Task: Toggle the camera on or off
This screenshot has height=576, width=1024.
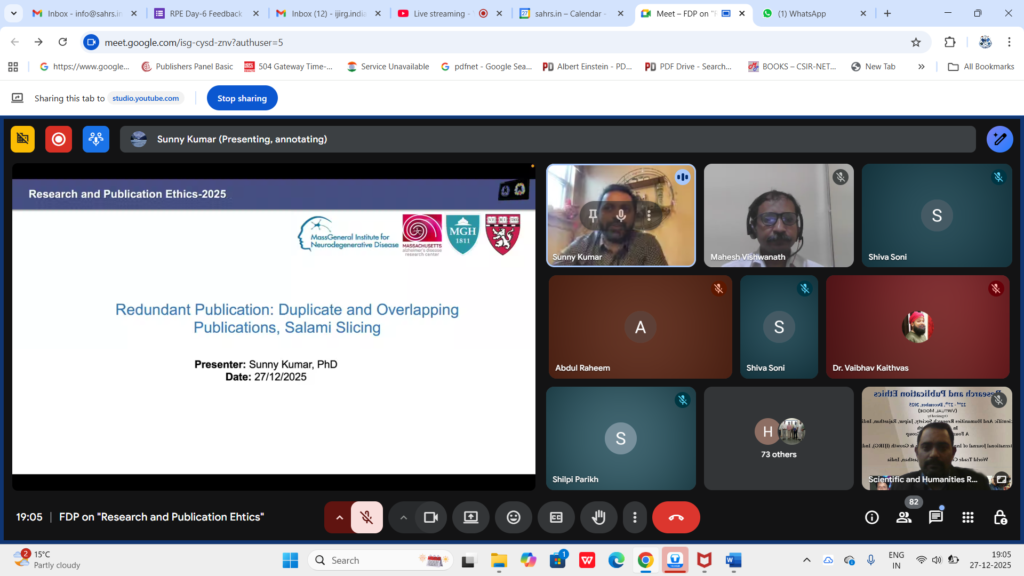Action: (431, 517)
